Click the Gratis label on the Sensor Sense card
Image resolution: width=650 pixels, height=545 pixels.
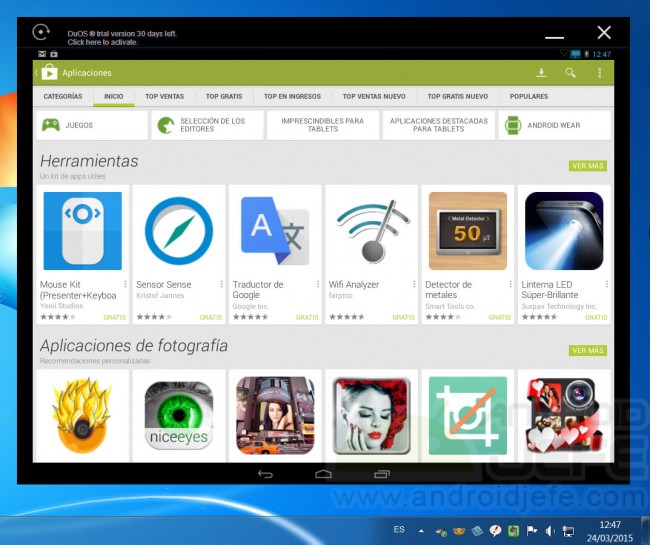pyautogui.click(x=211, y=317)
